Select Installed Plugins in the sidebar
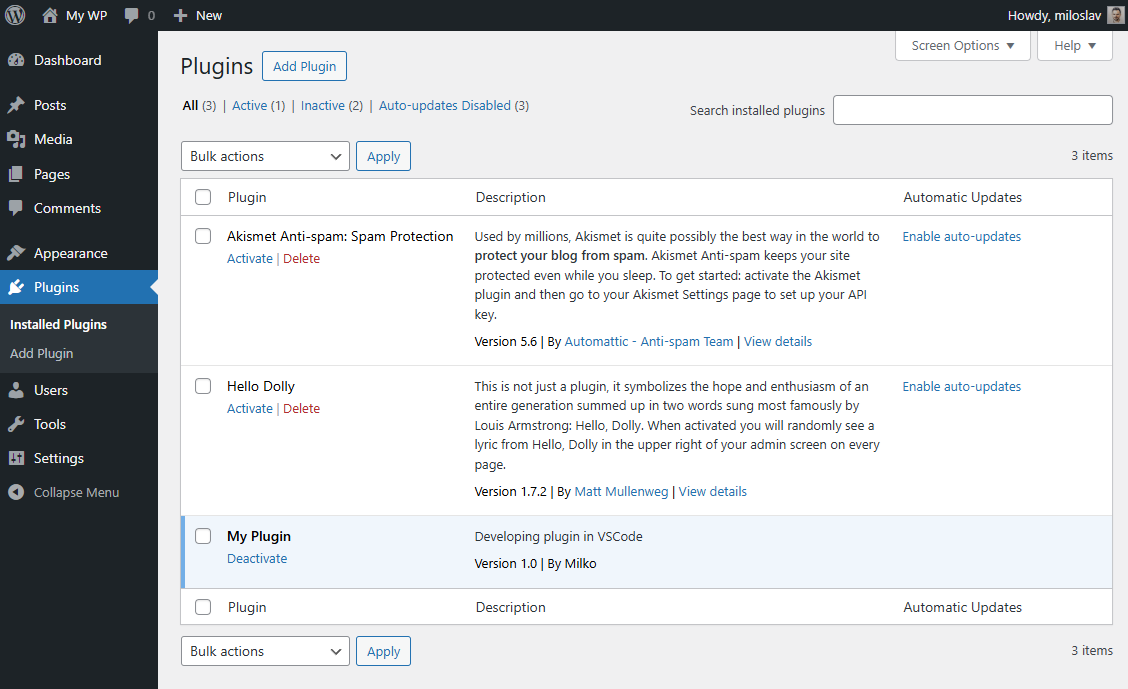This screenshot has height=689, width=1128. [x=59, y=324]
